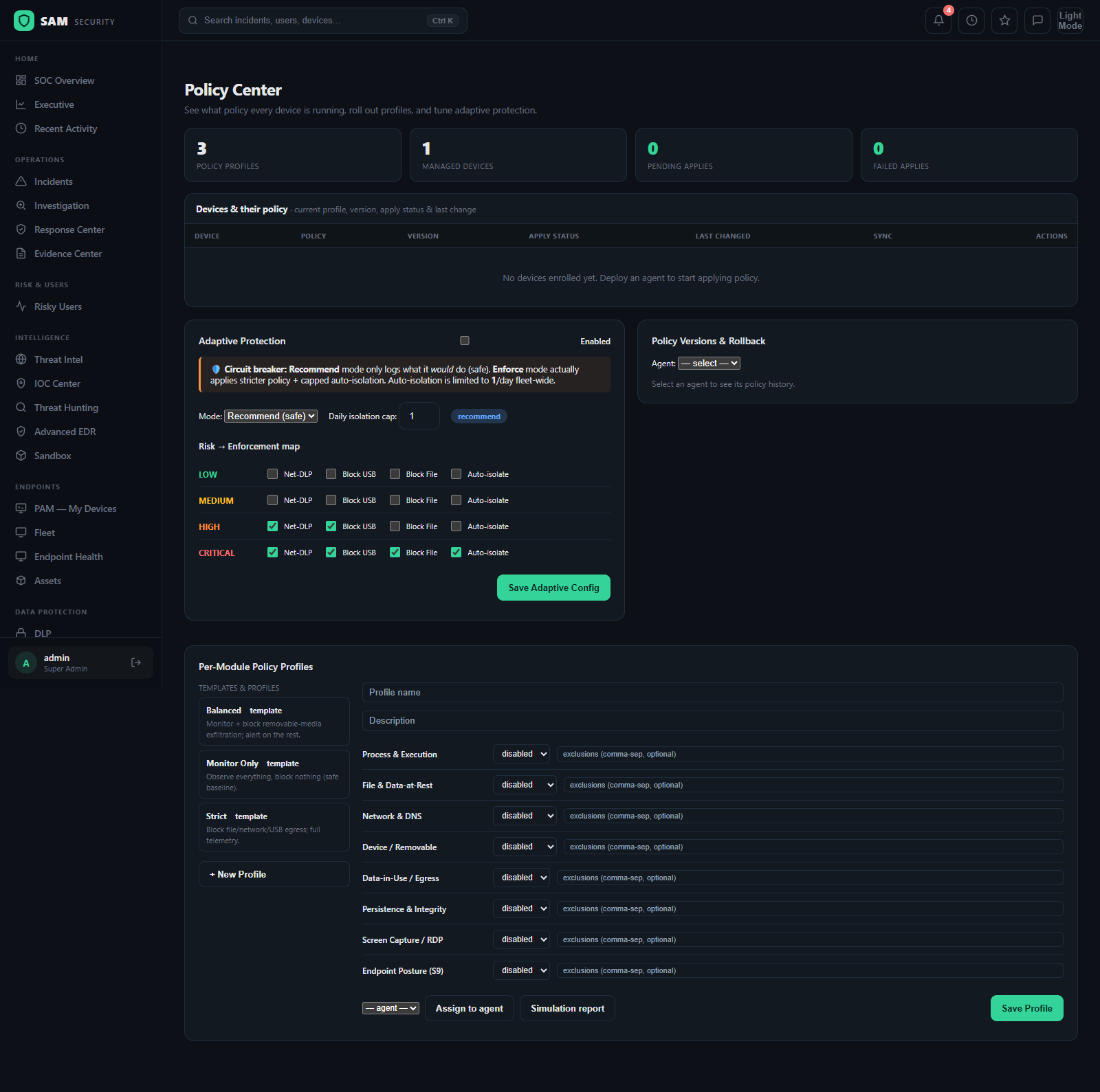Image resolution: width=1100 pixels, height=1092 pixels.
Task: Click the Sandbox cube icon
Action: coord(21,456)
